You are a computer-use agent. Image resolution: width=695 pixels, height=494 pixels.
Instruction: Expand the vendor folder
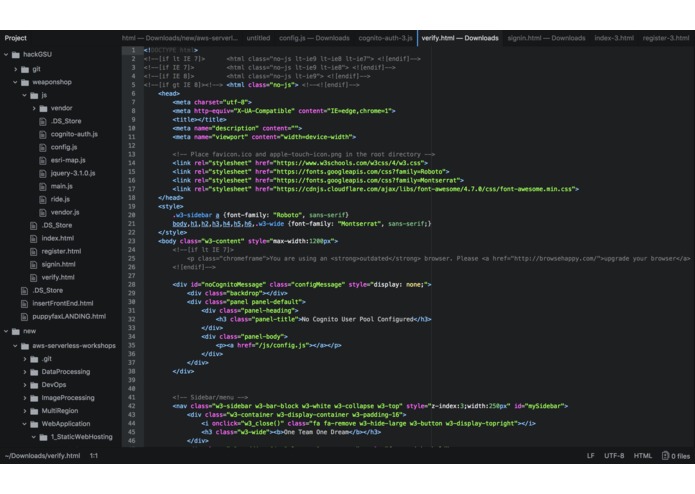(x=34, y=108)
